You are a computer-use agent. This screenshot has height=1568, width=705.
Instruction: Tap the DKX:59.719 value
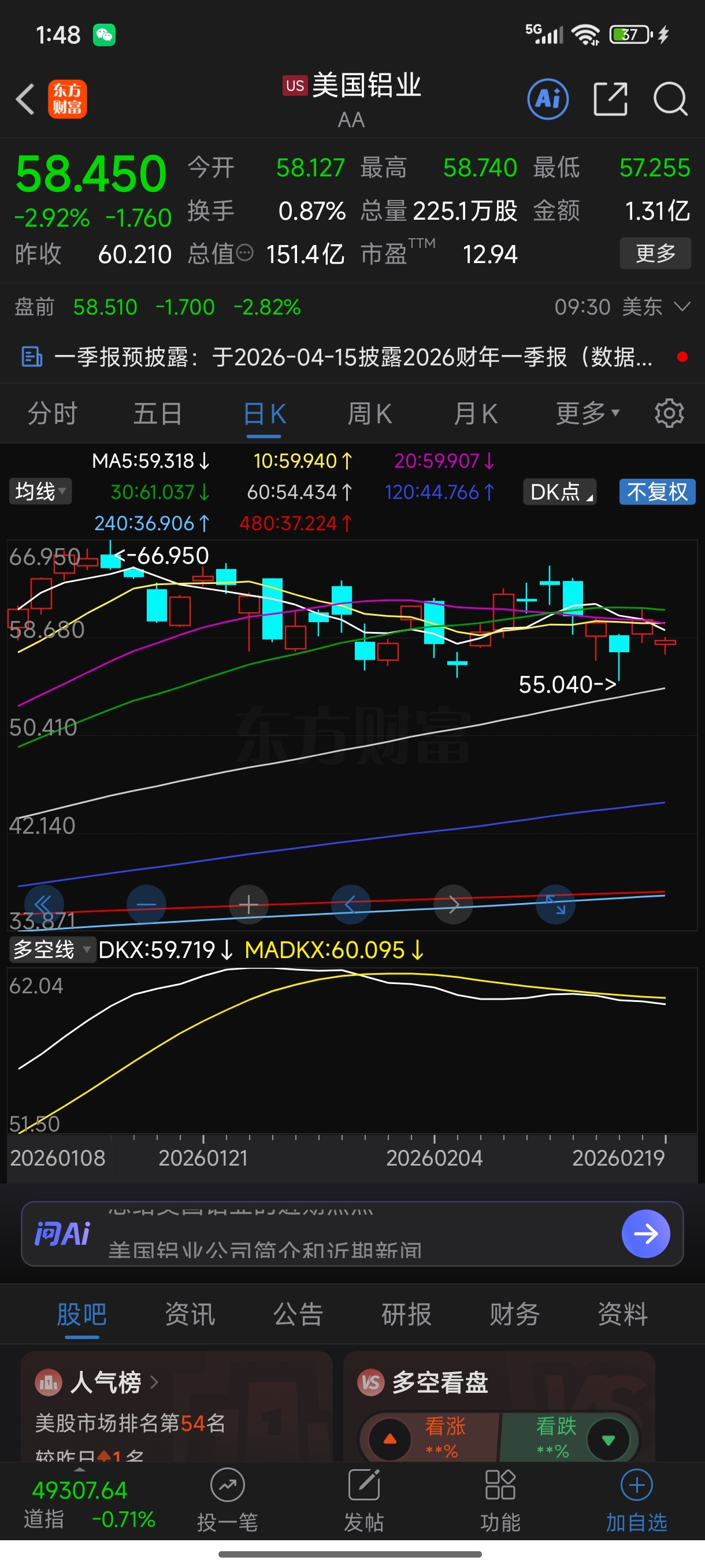[165, 949]
